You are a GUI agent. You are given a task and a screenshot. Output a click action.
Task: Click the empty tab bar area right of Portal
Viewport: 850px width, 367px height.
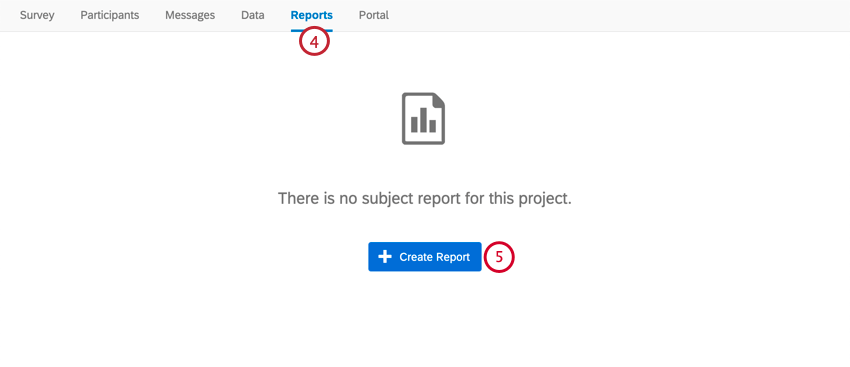pyautogui.click(x=618, y=15)
